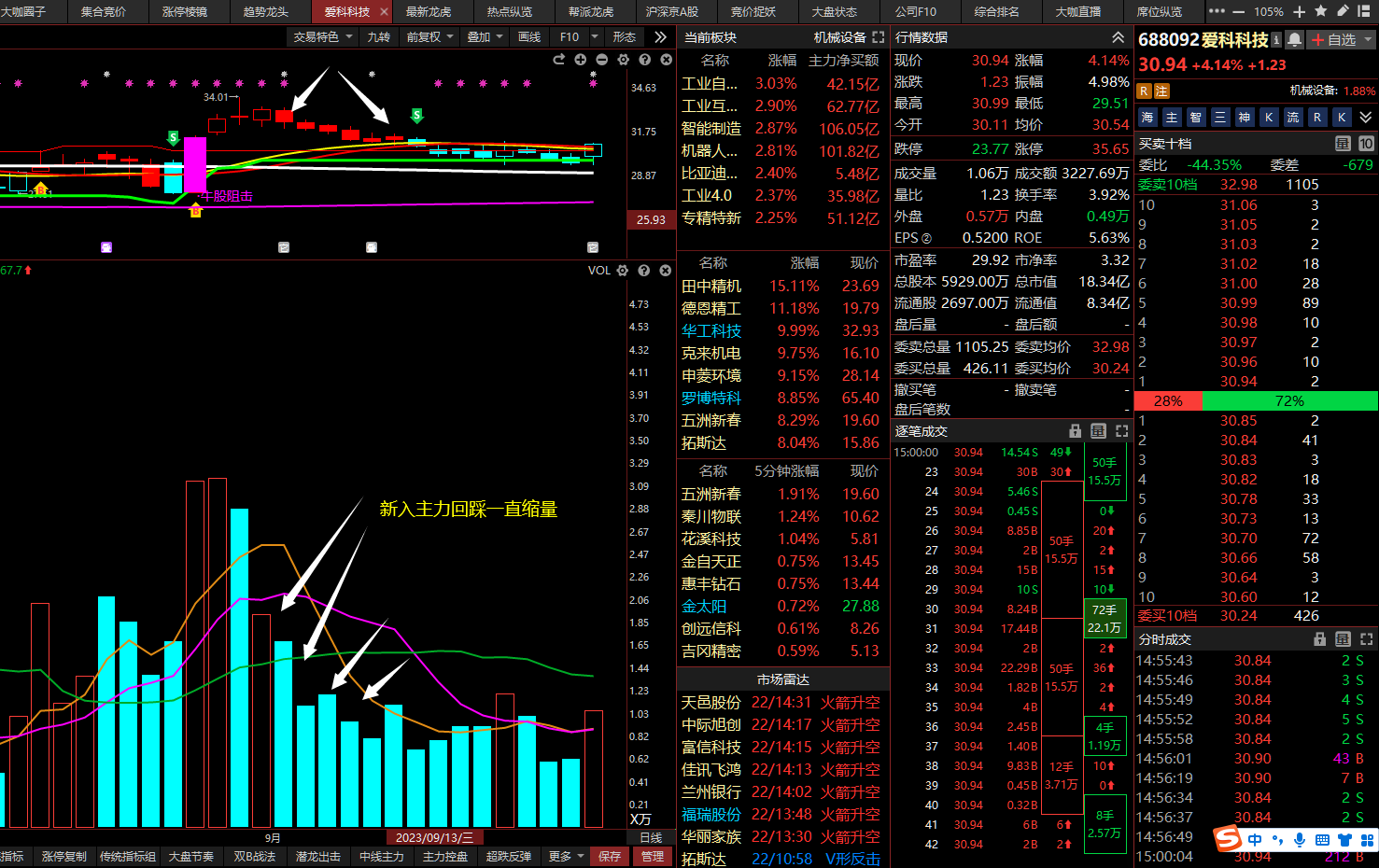Click the stock info 'i' icon beside 爱科科技
The image size is (1379, 868).
pos(1276,40)
